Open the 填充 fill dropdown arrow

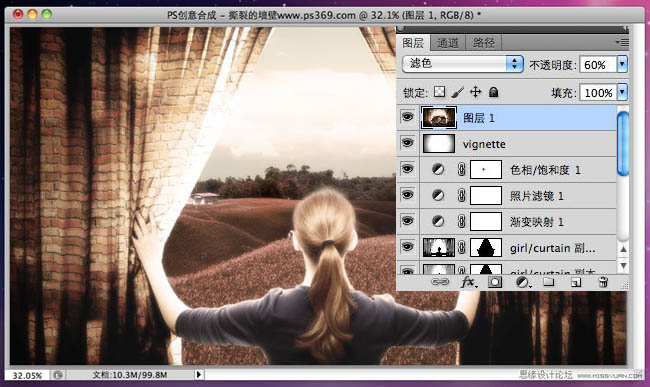pos(622,92)
